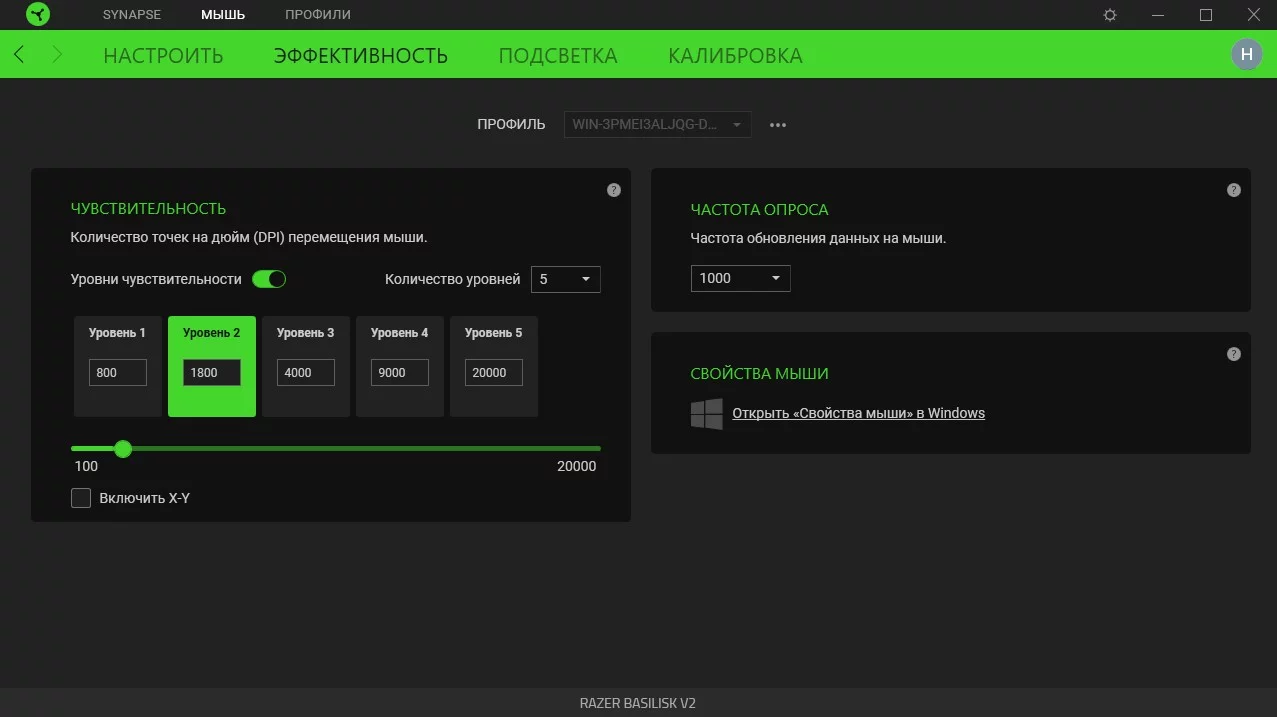Open «Свойства мыши» в Windows link
This screenshot has height=717, width=1277.
tap(858, 413)
